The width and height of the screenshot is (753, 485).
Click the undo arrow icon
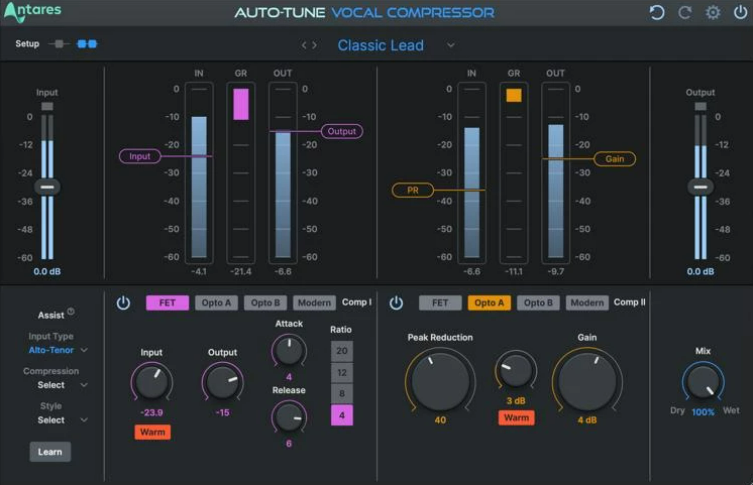656,12
